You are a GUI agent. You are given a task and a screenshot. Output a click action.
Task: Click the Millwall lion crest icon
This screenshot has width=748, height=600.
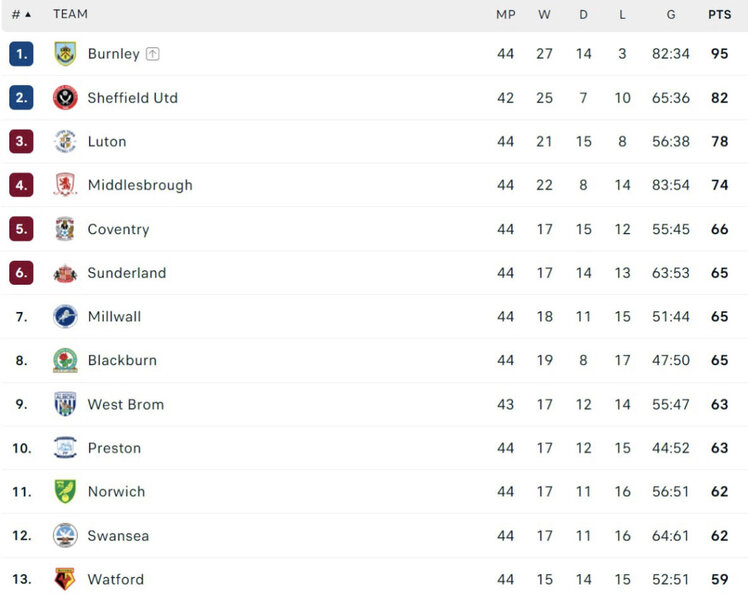point(65,316)
